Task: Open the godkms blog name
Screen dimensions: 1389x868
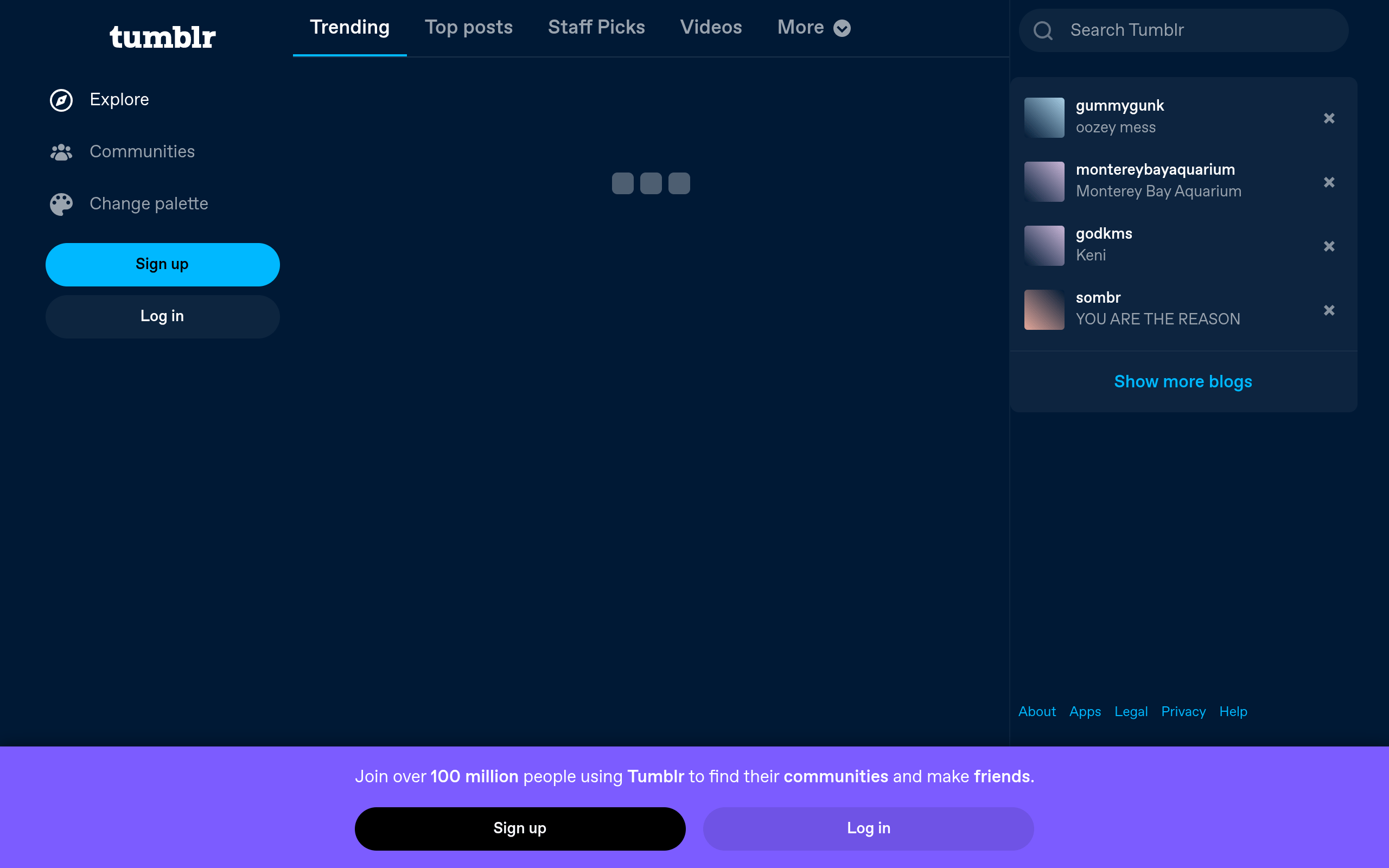Action: click(x=1104, y=234)
